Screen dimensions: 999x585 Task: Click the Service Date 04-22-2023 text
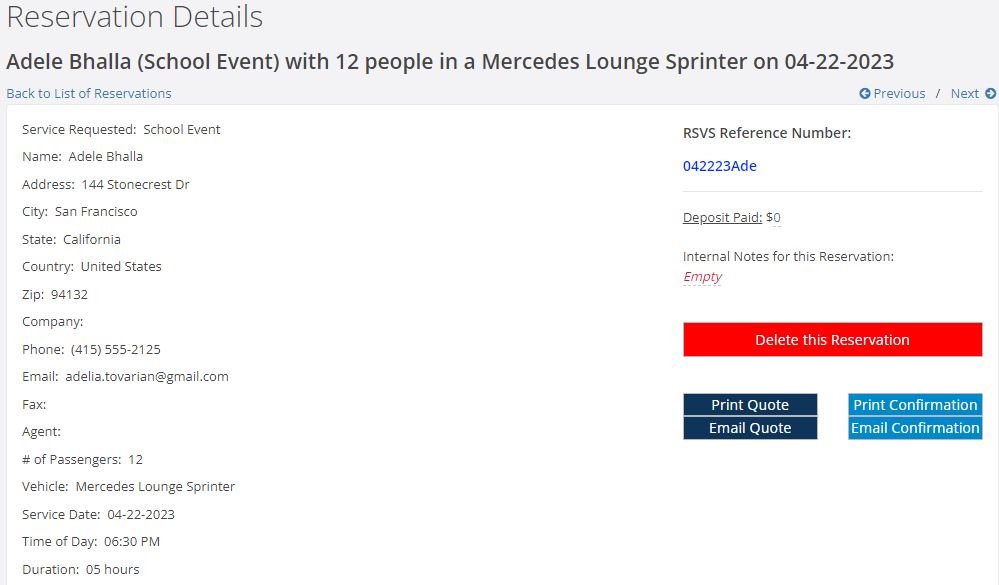(98, 514)
